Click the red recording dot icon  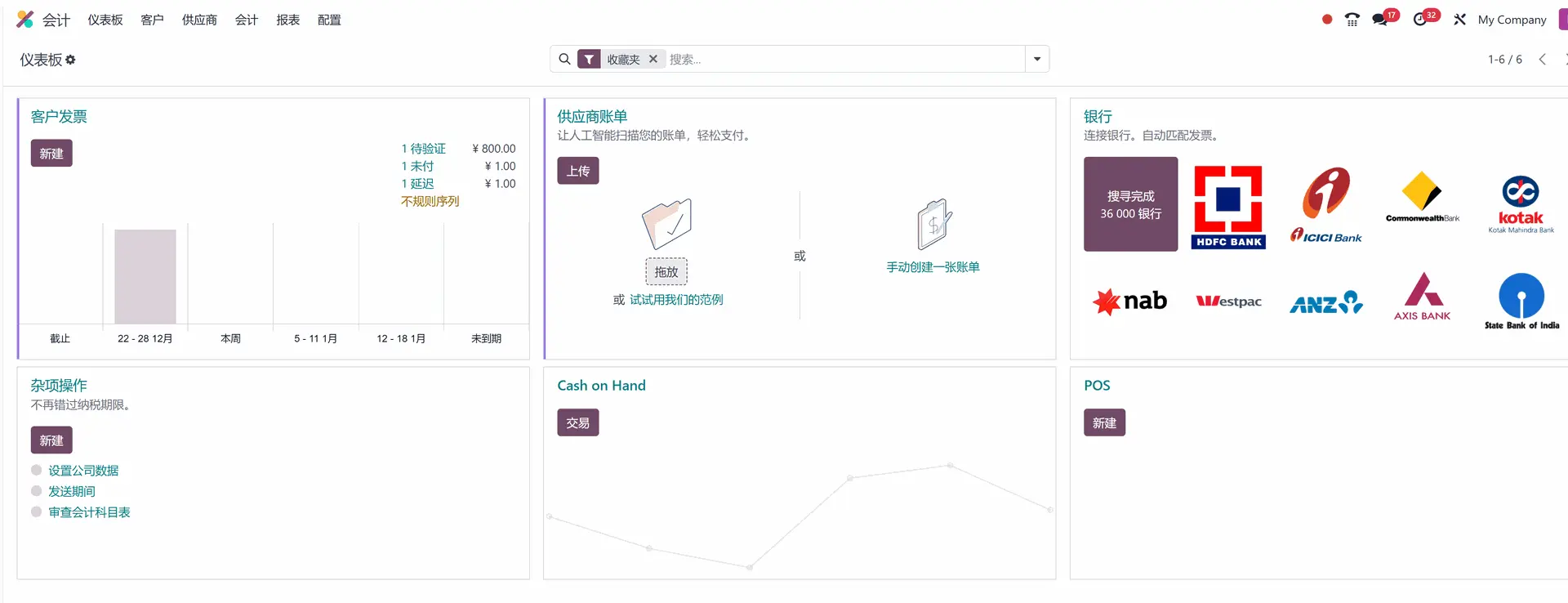(x=1327, y=20)
